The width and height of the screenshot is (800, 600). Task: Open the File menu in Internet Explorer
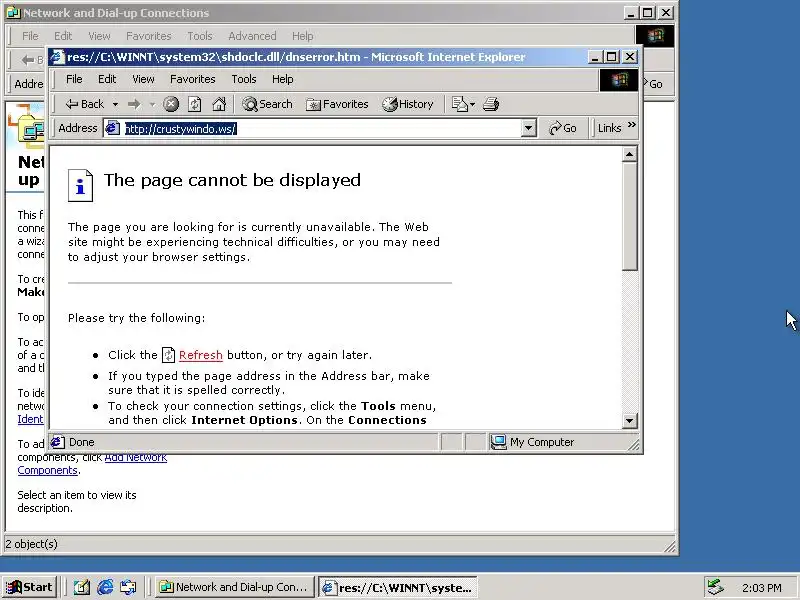pyautogui.click(x=74, y=79)
